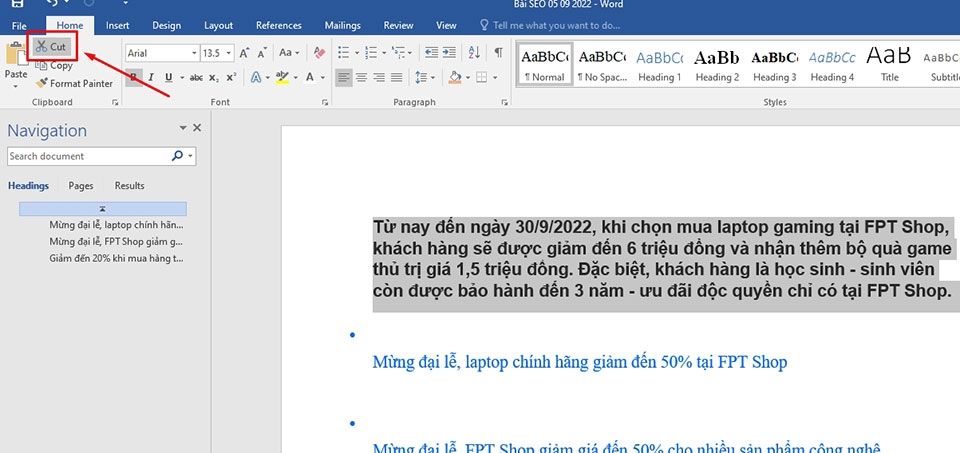960x453 pixels.
Task: Toggle Italic formatting
Action: 151,78
